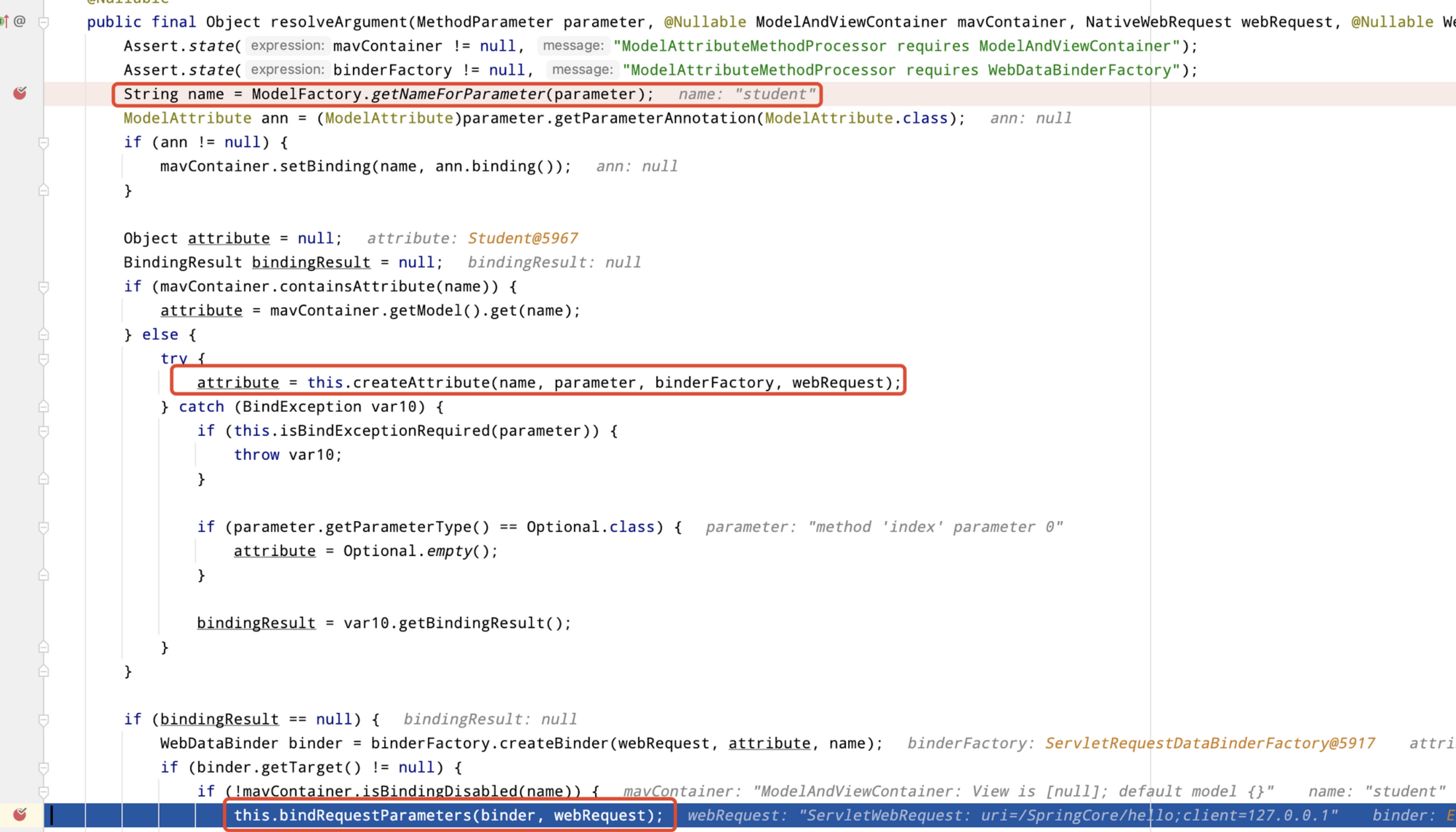
Task: Click the getParameterAnnotation method call
Action: (x=656, y=118)
